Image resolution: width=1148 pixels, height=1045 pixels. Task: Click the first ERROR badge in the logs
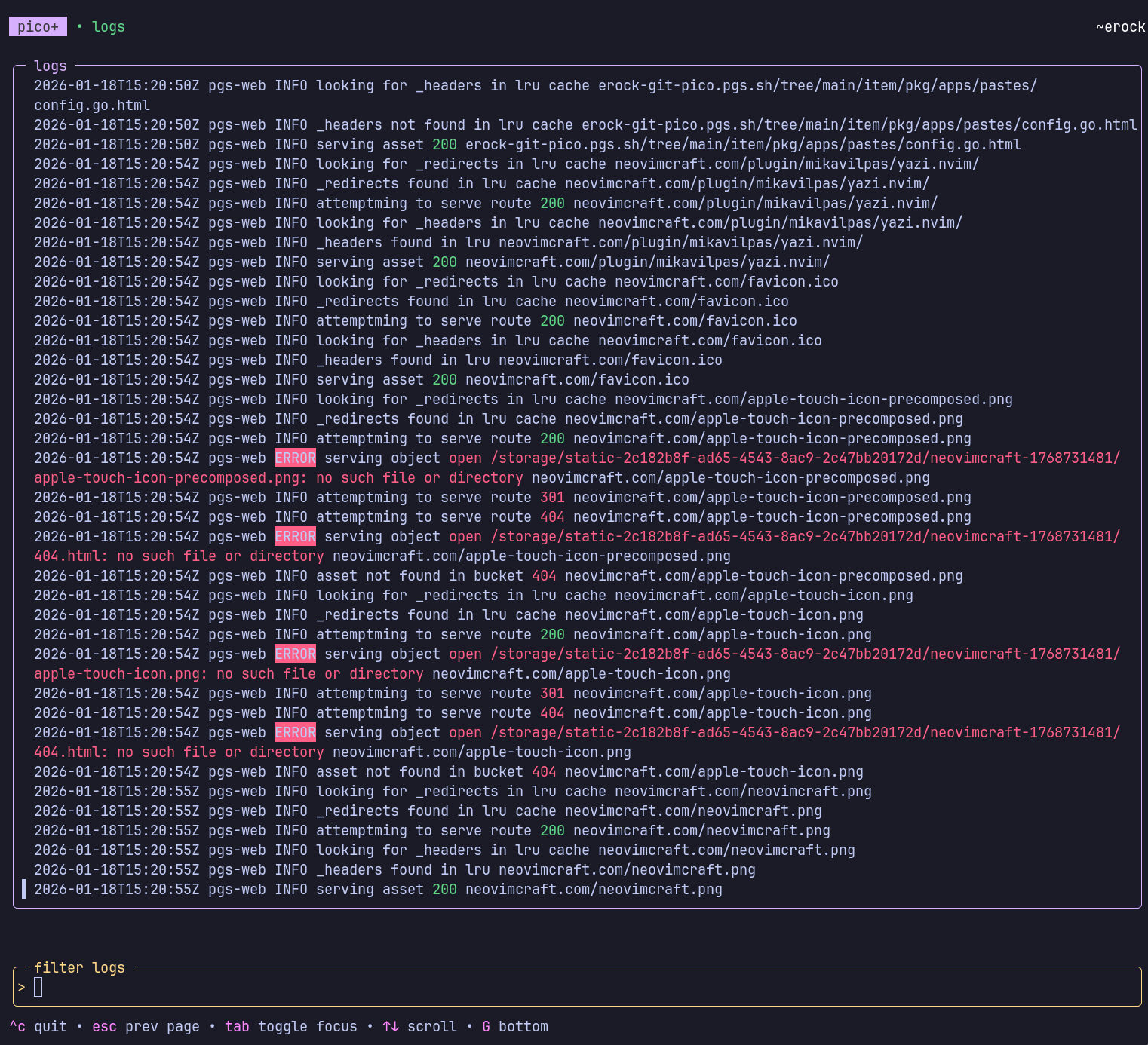pyautogui.click(x=295, y=458)
